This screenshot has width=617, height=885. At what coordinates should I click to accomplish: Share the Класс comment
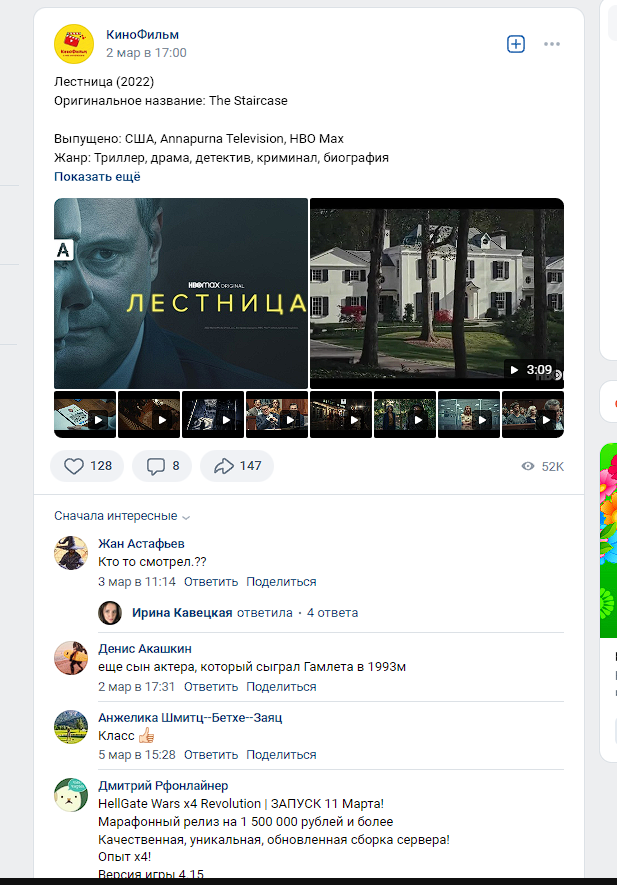click(x=281, y=755)
